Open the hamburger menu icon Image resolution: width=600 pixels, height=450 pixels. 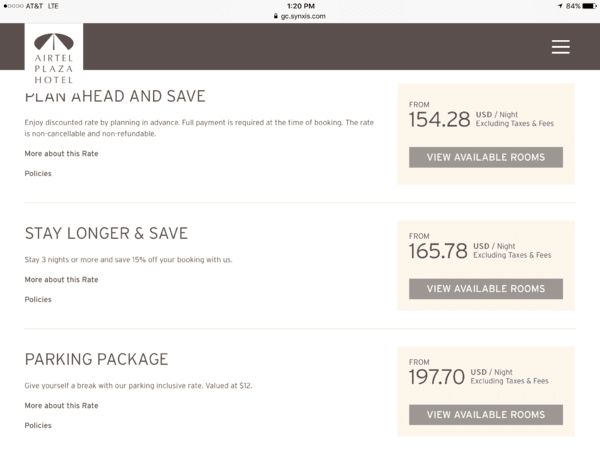point(561,47)
